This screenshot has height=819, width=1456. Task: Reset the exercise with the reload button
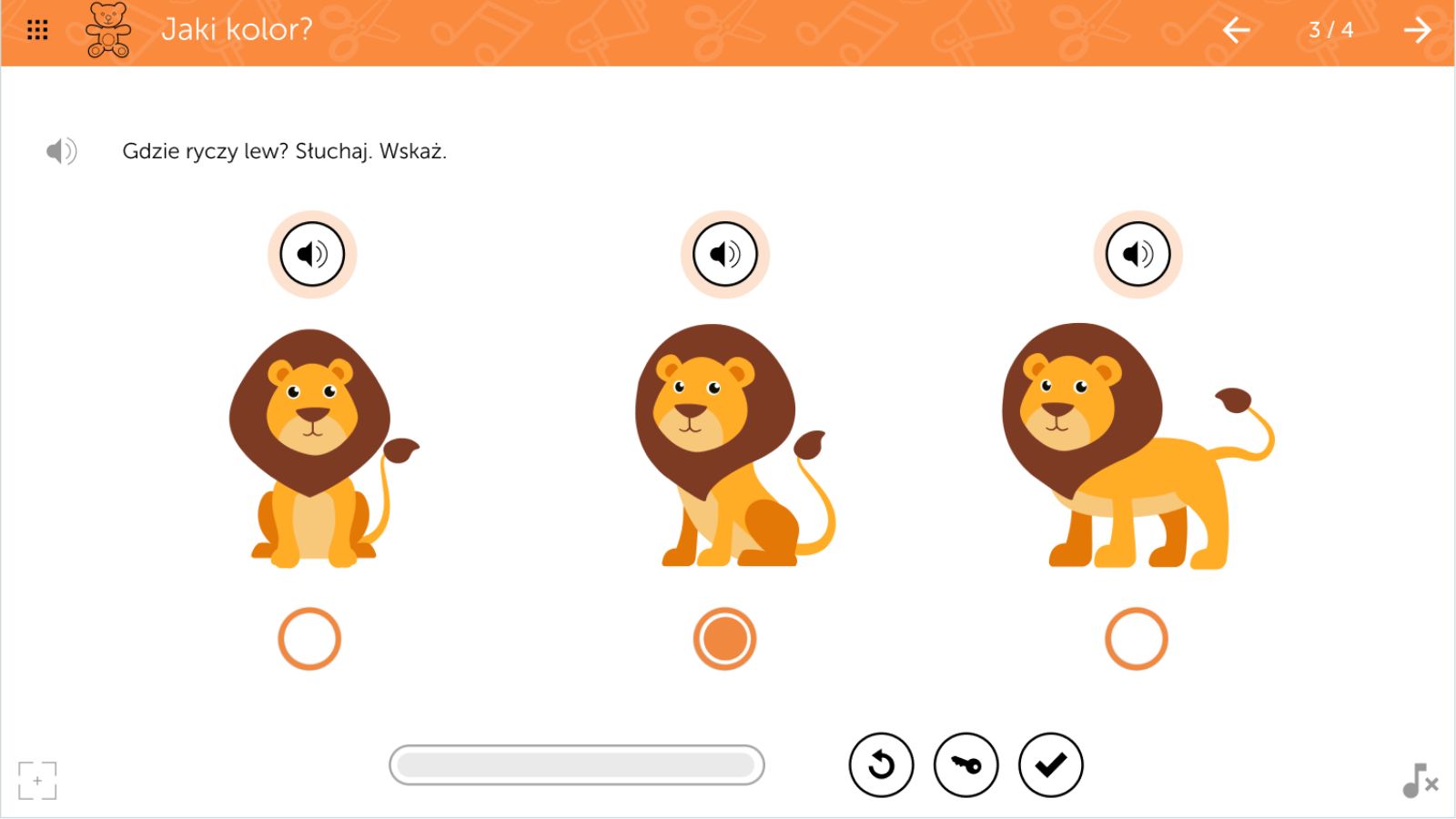pos(881,765)
